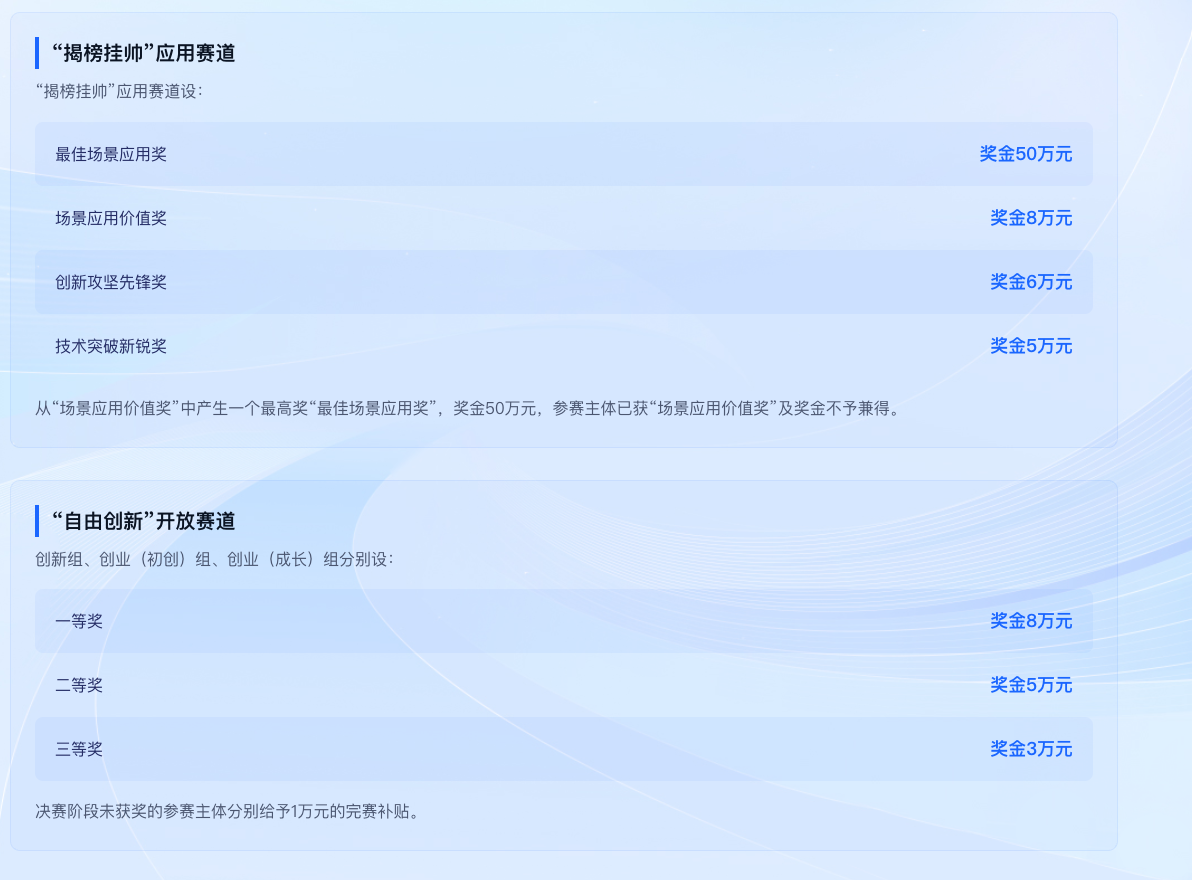The width and height of the screenshot is (1192, 880).
Task: Click the 奖金3万元 amount
Action: click(x=1031, y=749)
